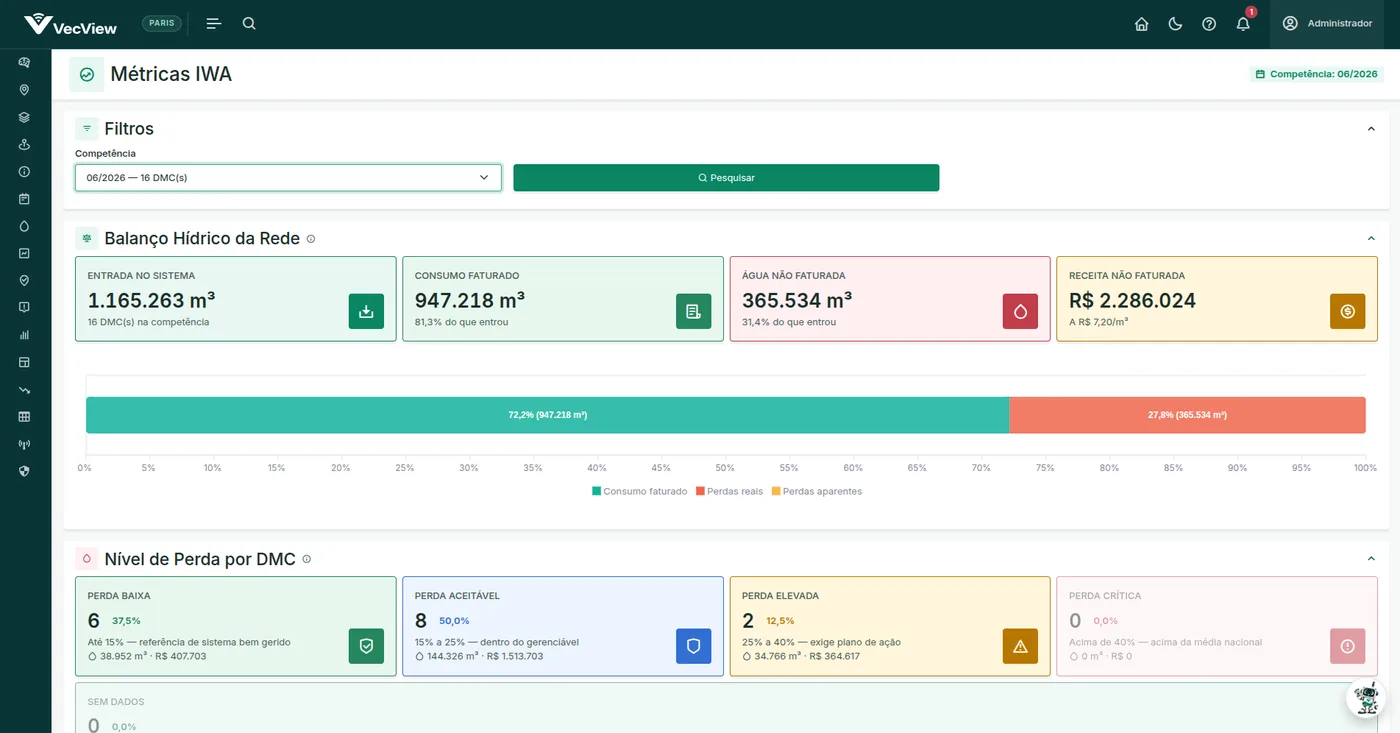The height and width of the screenshot is (733, 1400).
Task: Click the Pesquisar button
Action: 726,178
